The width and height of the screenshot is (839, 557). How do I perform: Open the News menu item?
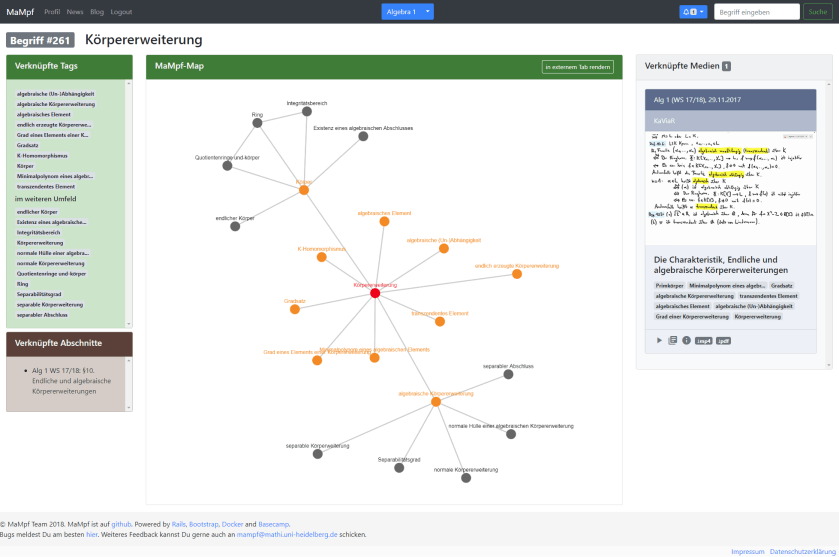[x=75, y=12]
